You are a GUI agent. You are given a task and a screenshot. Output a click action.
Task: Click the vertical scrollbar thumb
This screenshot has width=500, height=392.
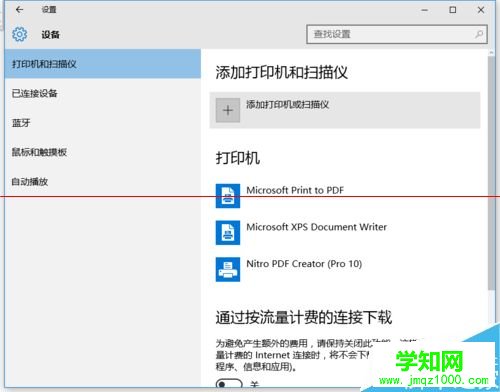coord(491,173)
